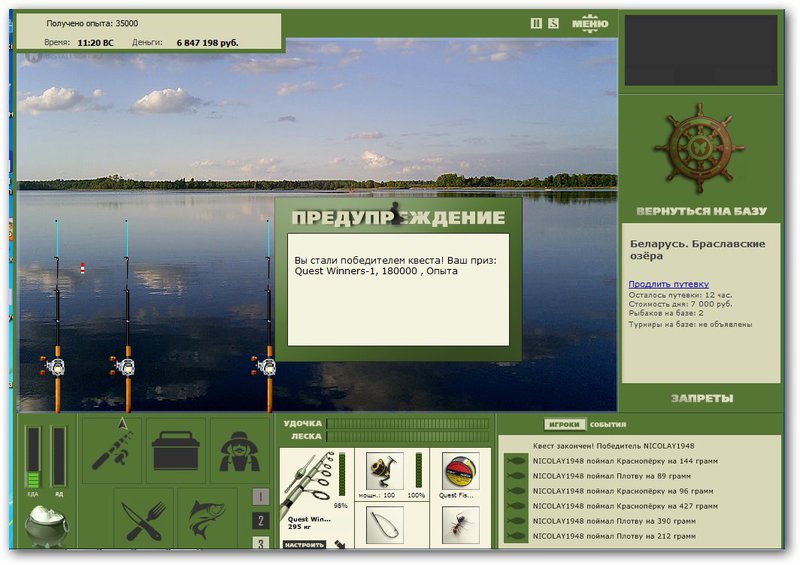Click the time value 11:20 ВС
Screen dimensions: 800x565
click(x=95, y=43)
